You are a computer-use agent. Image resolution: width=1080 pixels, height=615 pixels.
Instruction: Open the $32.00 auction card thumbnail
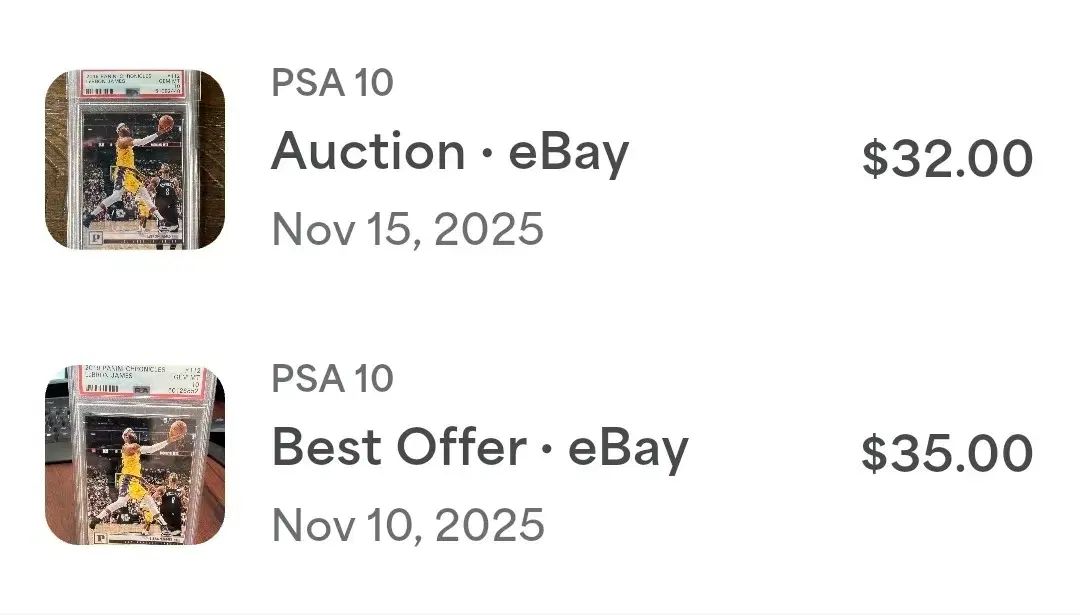pyautogui.click(x=134, y=160)
